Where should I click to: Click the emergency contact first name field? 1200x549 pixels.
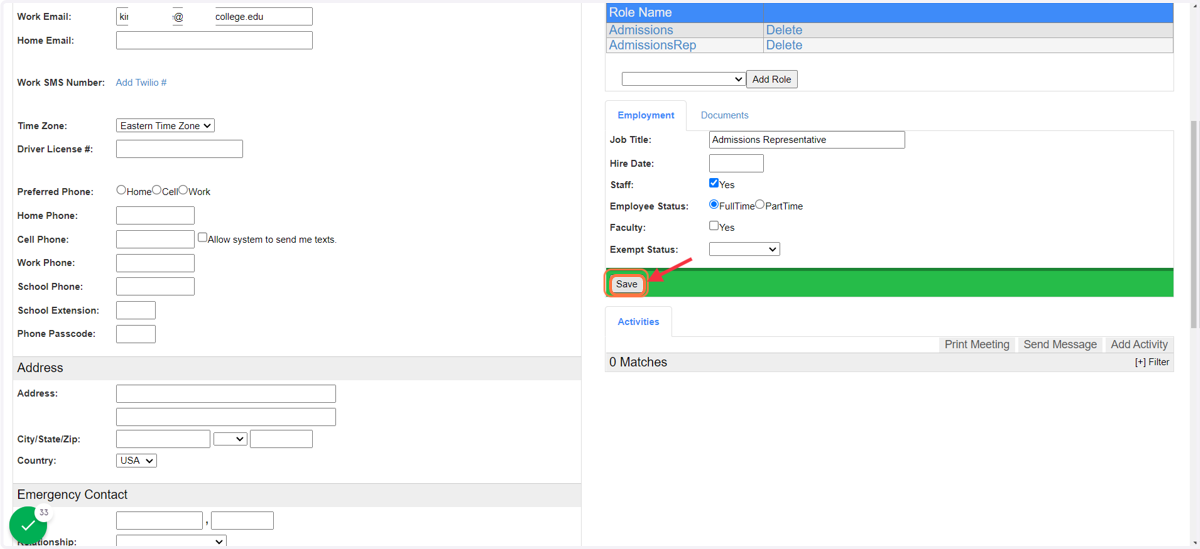[159, 520]
